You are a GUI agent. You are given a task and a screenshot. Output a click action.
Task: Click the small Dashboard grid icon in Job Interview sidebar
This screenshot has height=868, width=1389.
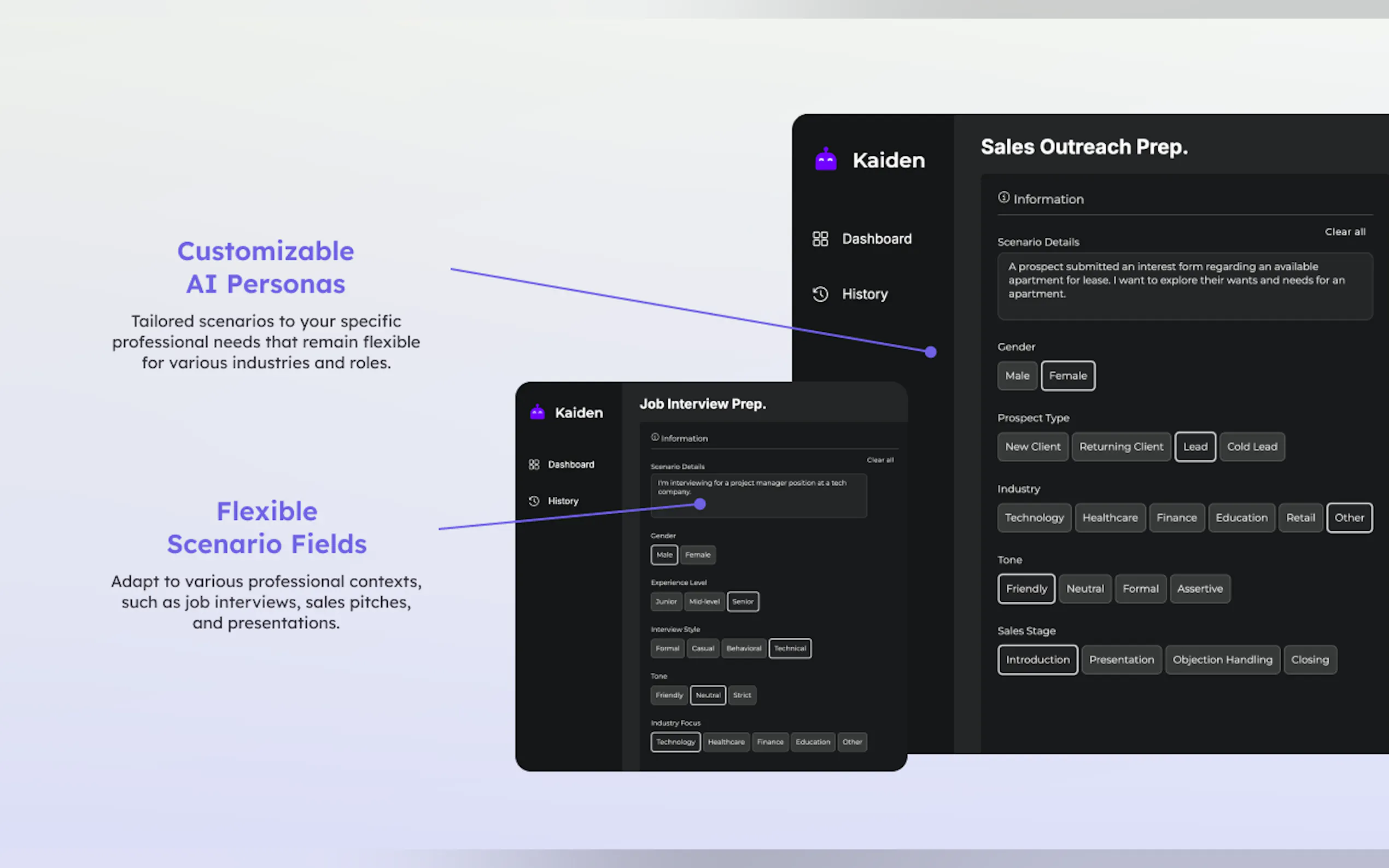click(534, 465)
